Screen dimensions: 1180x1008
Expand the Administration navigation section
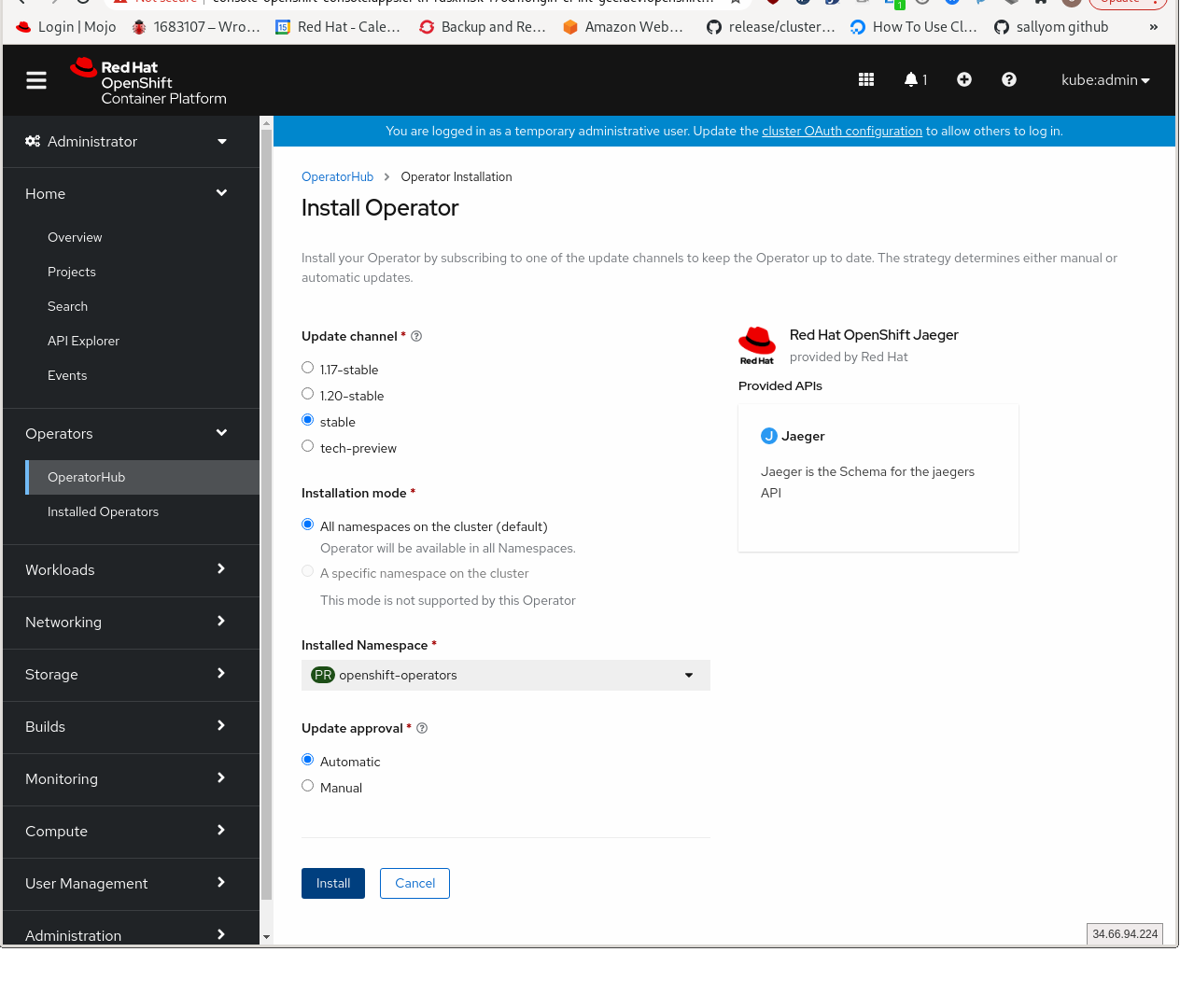(131, 933)
